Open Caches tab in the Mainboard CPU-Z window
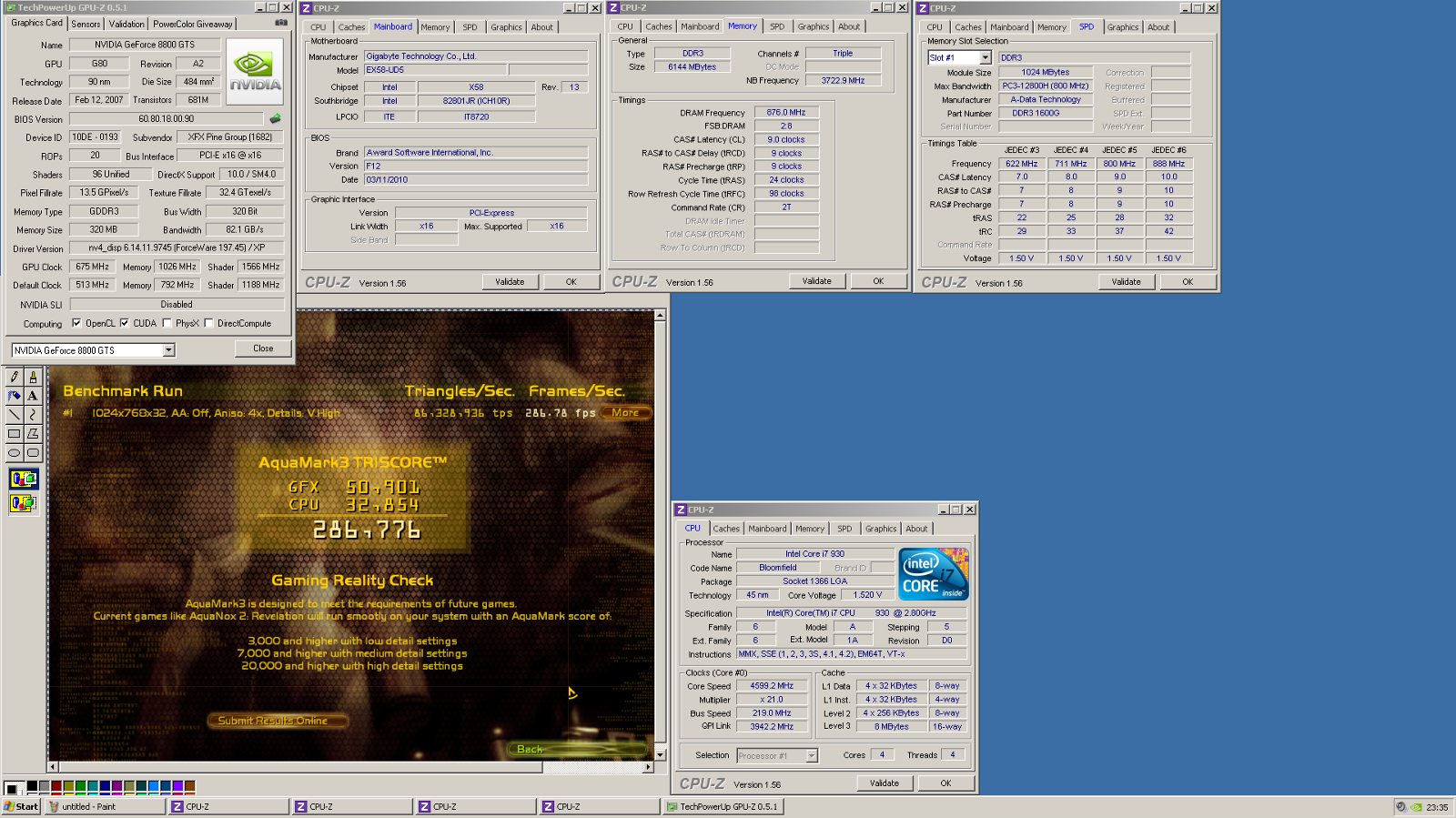 tap(351, 27)
